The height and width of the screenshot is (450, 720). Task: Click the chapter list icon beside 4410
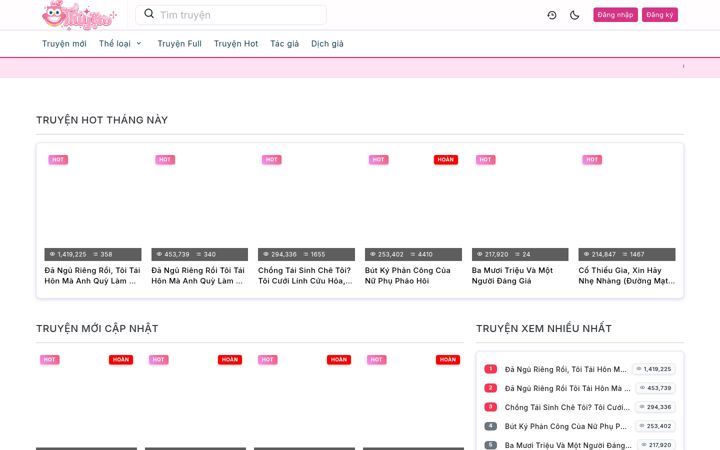point(413,254)
